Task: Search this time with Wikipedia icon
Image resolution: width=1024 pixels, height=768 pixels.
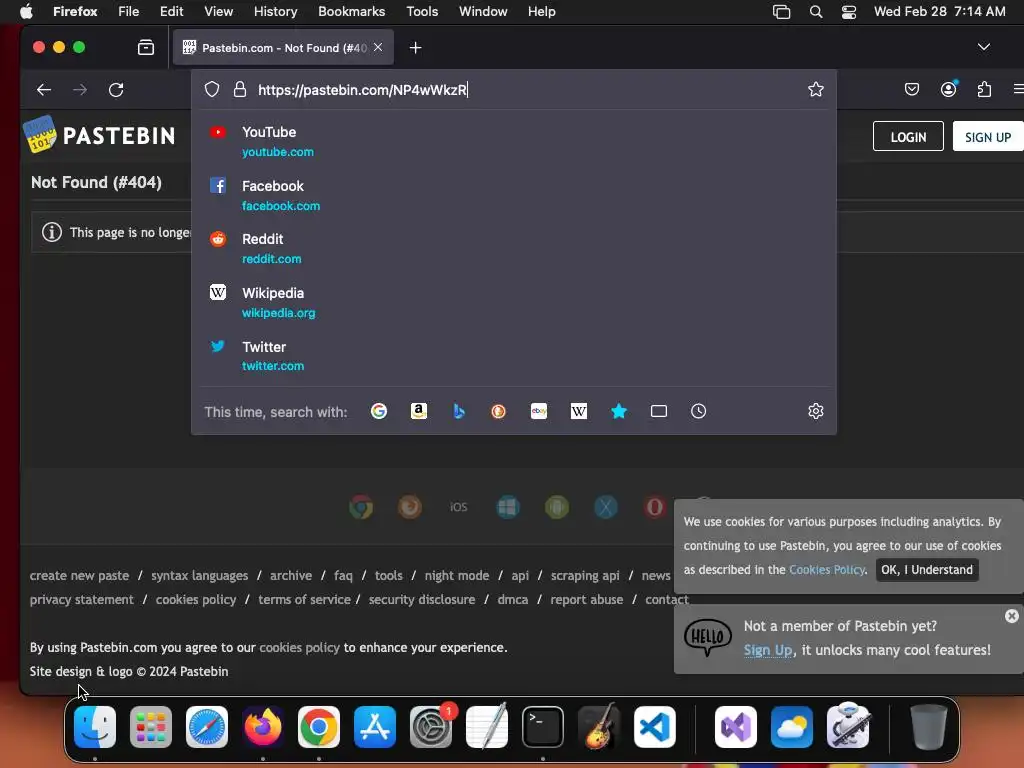Action: tap(579, 411)
